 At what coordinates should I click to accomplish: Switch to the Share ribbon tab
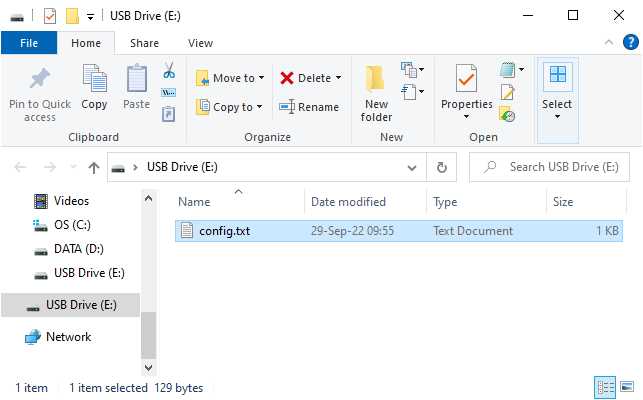pyautogui.click(x=144, y=43)
